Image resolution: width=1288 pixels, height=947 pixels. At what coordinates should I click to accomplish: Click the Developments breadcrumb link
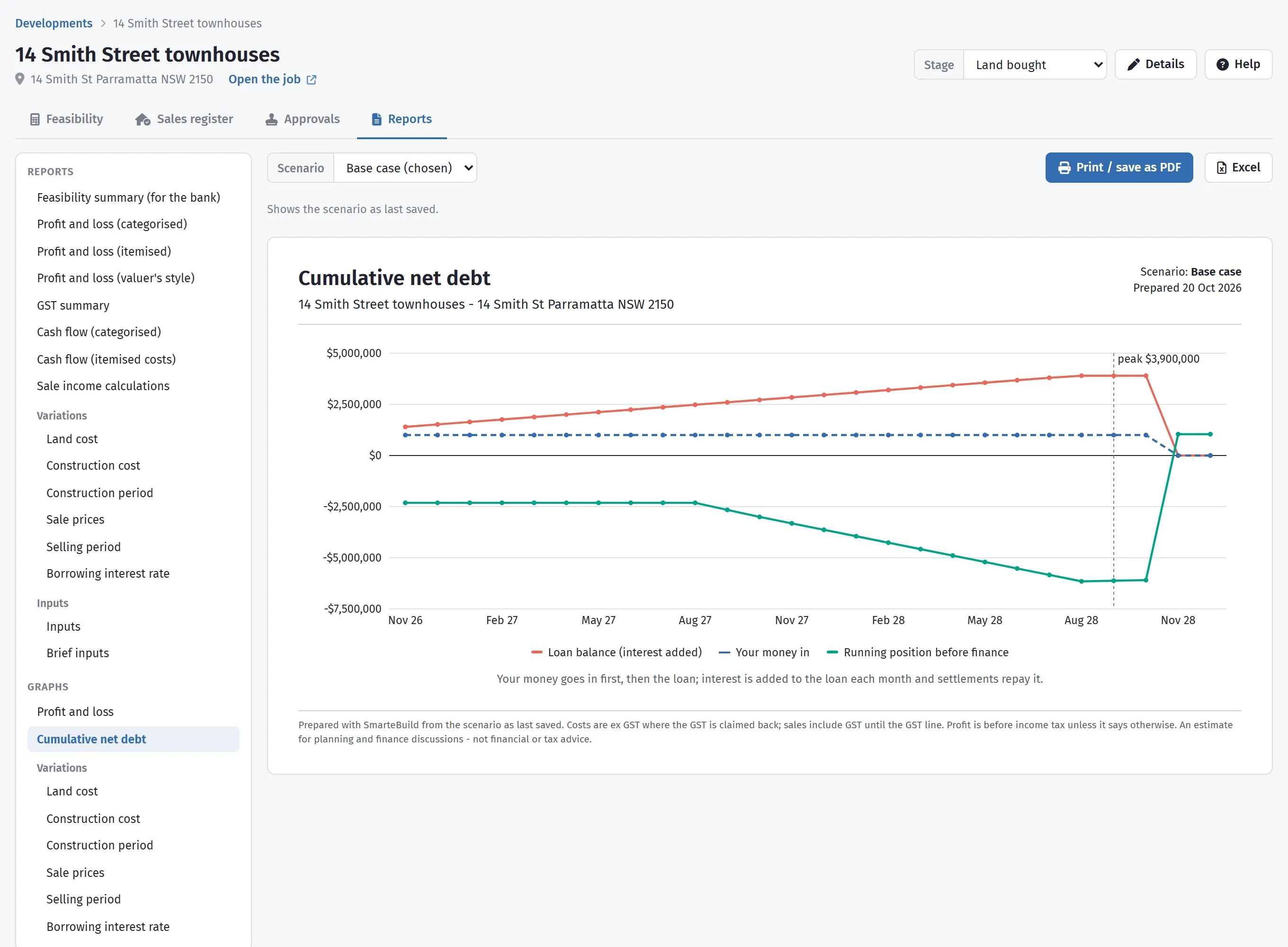coord(54,24)
